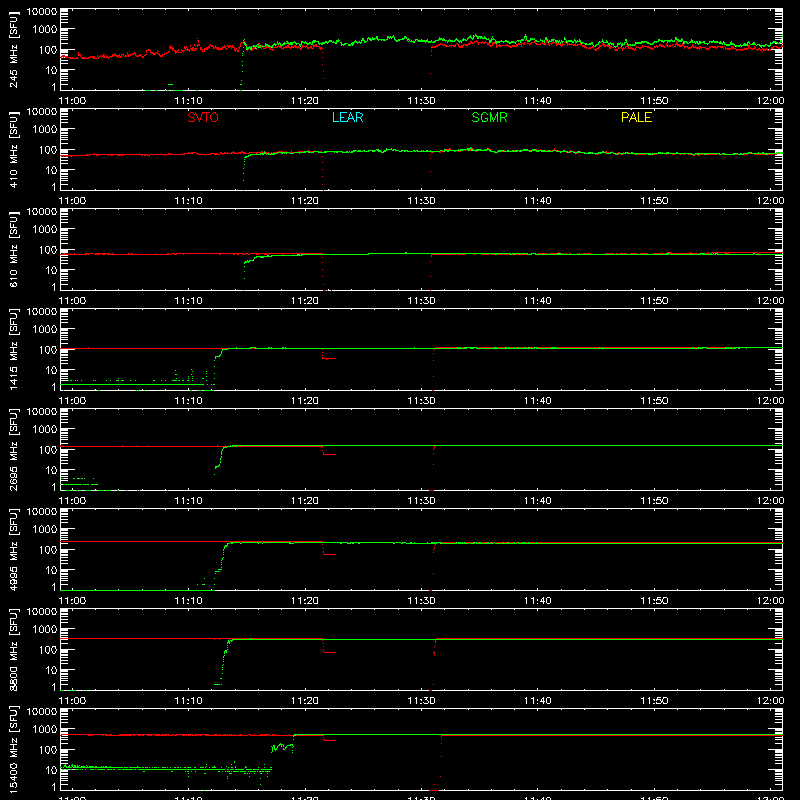The width and height of the screenshot is (800, 800).
Task: Select the '2695 MHz [SFU]' axis title
Action: [x=14, y=450]
